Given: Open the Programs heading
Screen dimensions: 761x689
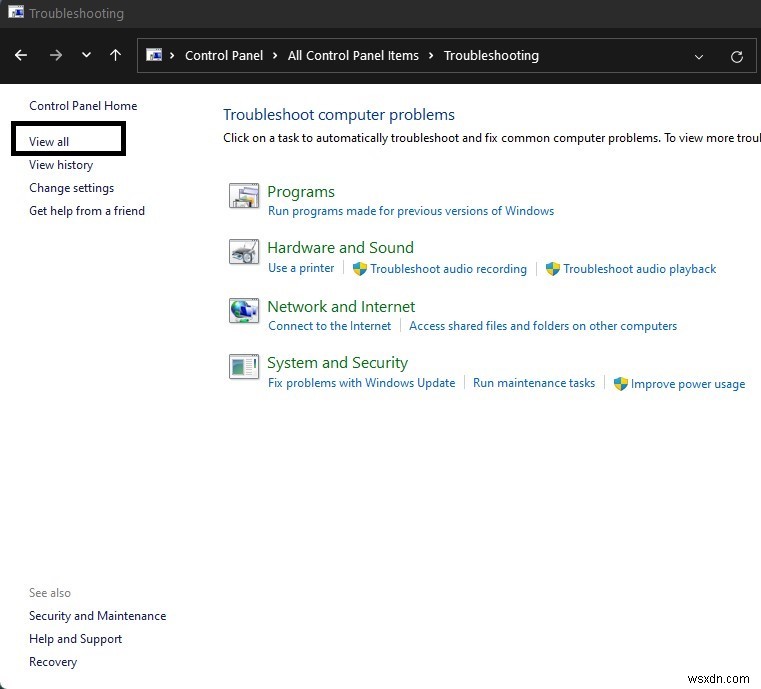Looking at the screenshot, I should [301, 192].
